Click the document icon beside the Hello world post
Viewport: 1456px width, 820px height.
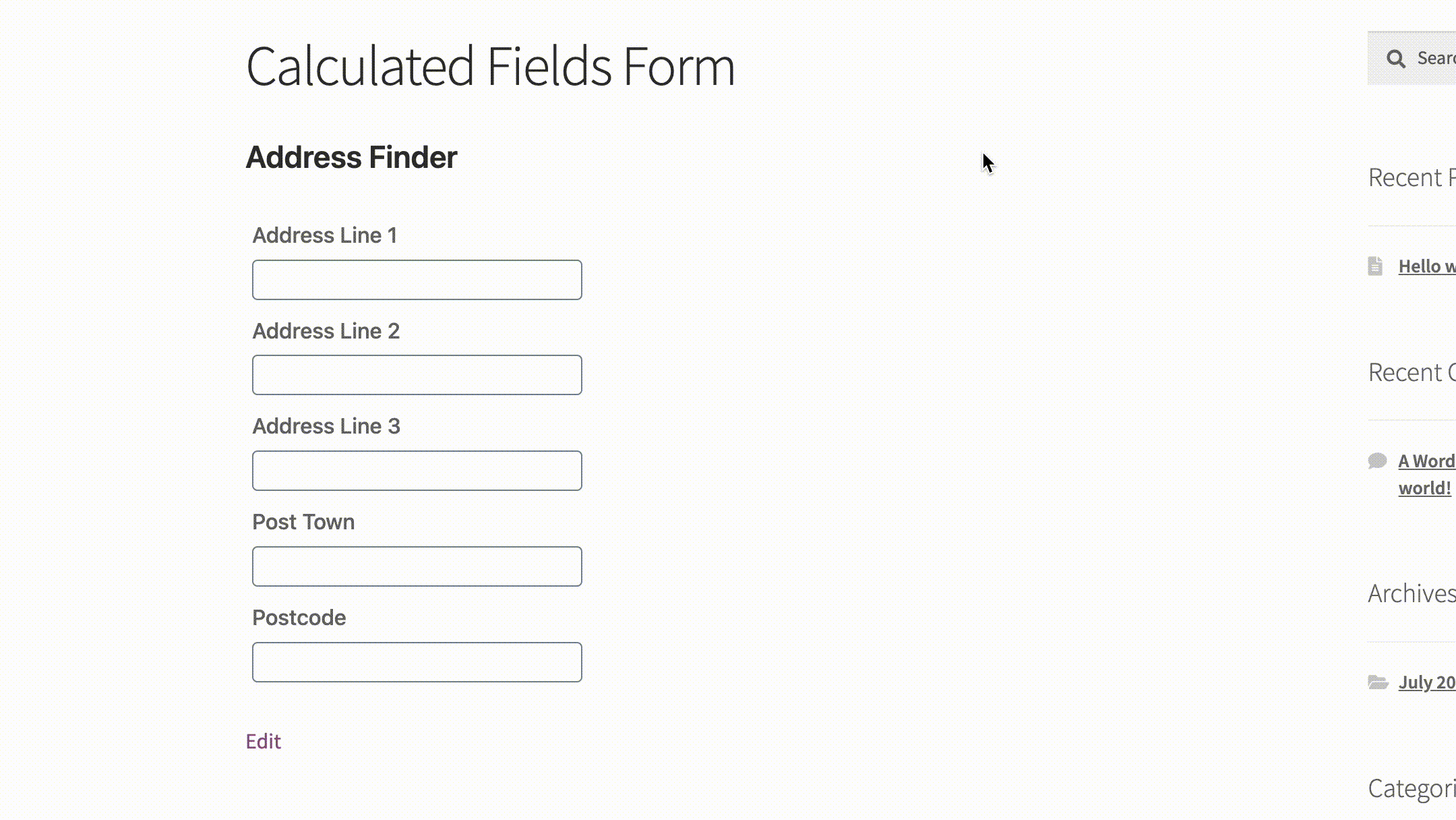(x=1377, y=265)
